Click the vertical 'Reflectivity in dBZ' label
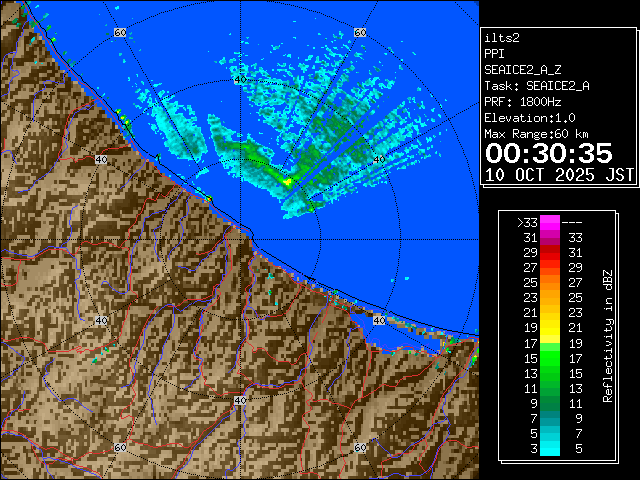This screenshot has height=480, width=640. (x=607, y=335)
